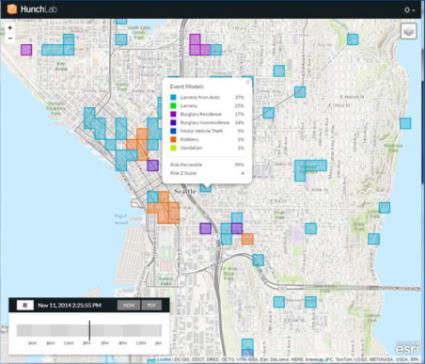Click the vertical time marker on timeline
This screenshot has height=364, width=425.
89,330
